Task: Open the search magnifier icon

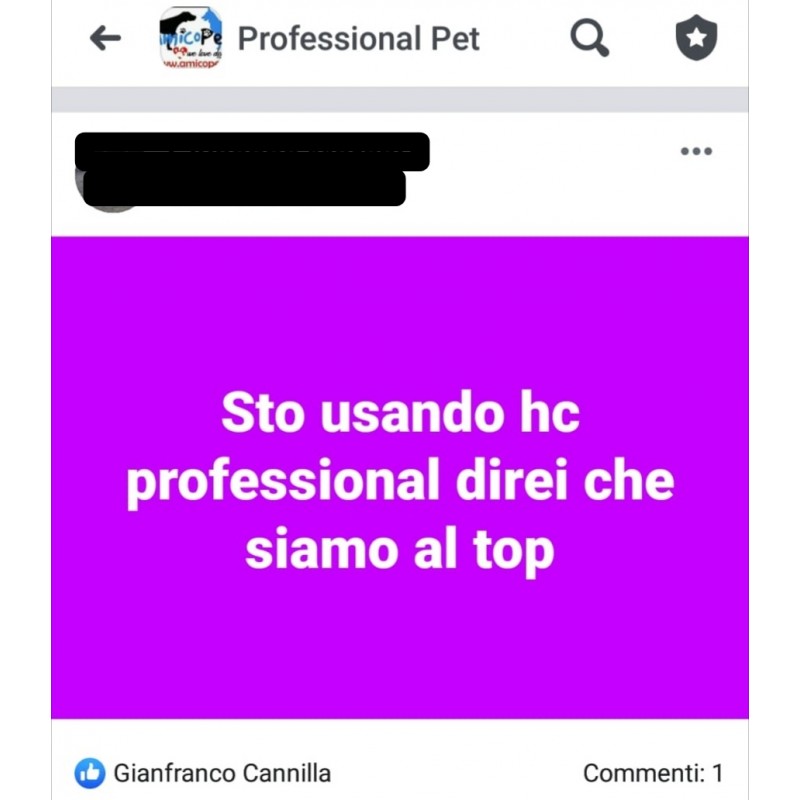Action: click(x=589, y=38)
